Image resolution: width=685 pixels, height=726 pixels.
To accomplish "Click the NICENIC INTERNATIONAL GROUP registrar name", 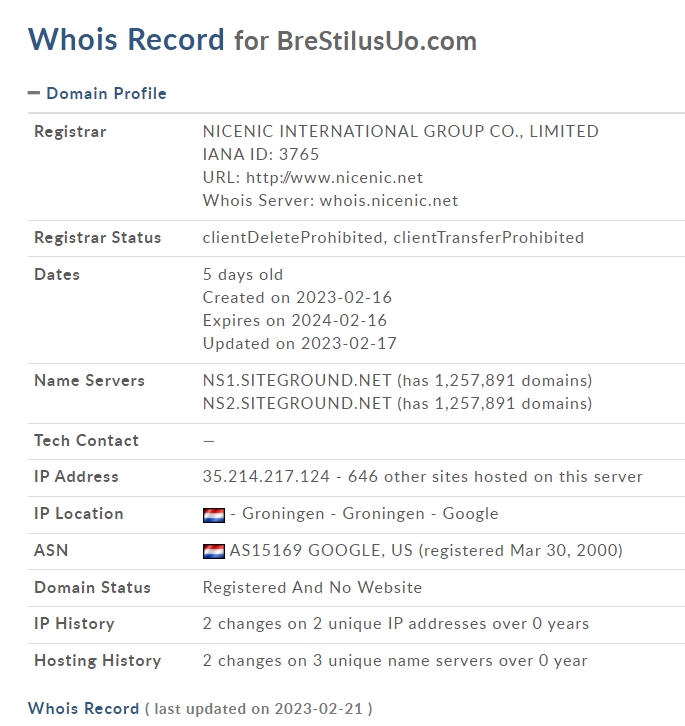I will click(x=401, y=131).
